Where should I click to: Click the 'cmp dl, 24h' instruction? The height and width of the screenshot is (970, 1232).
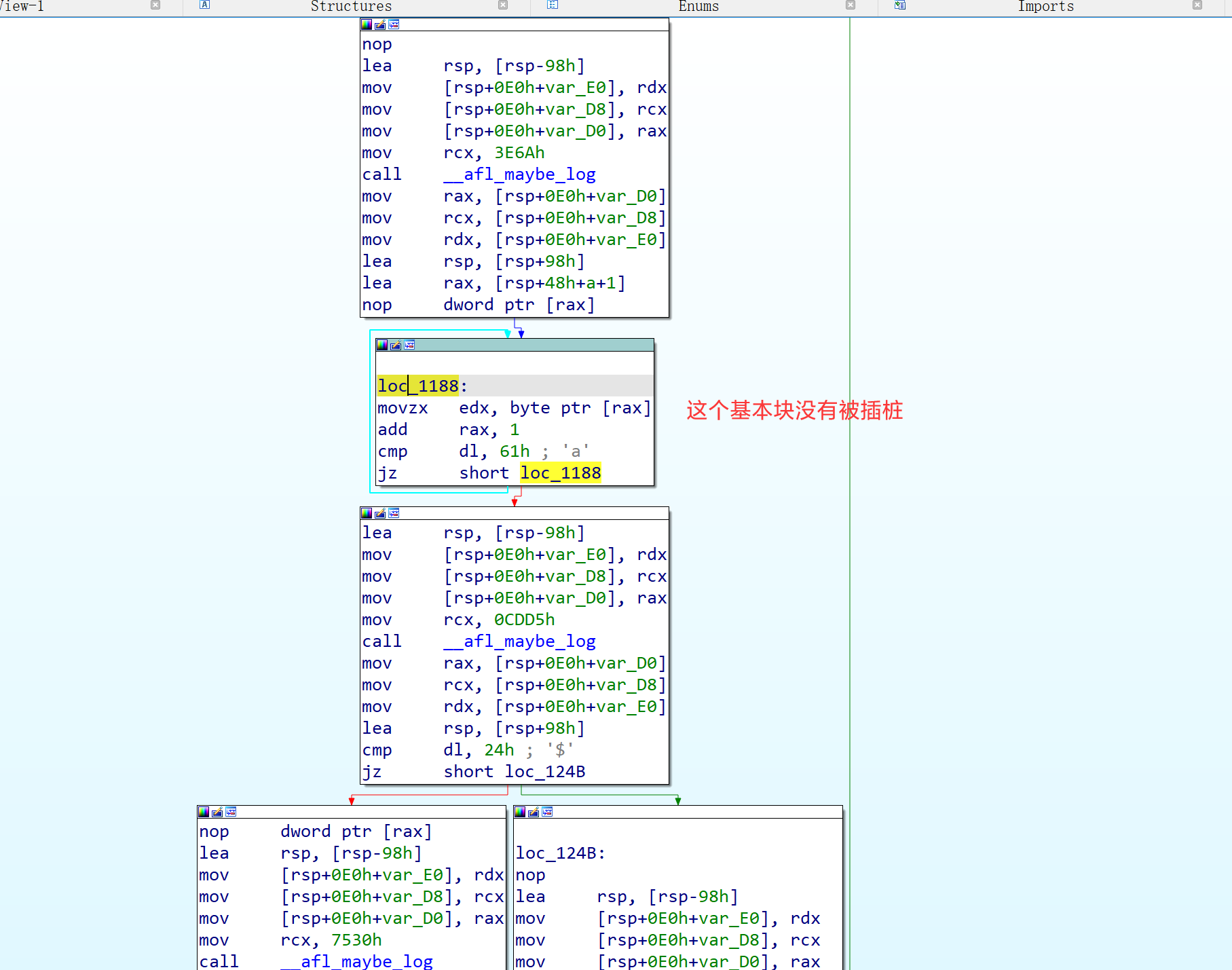click(468, 750)
